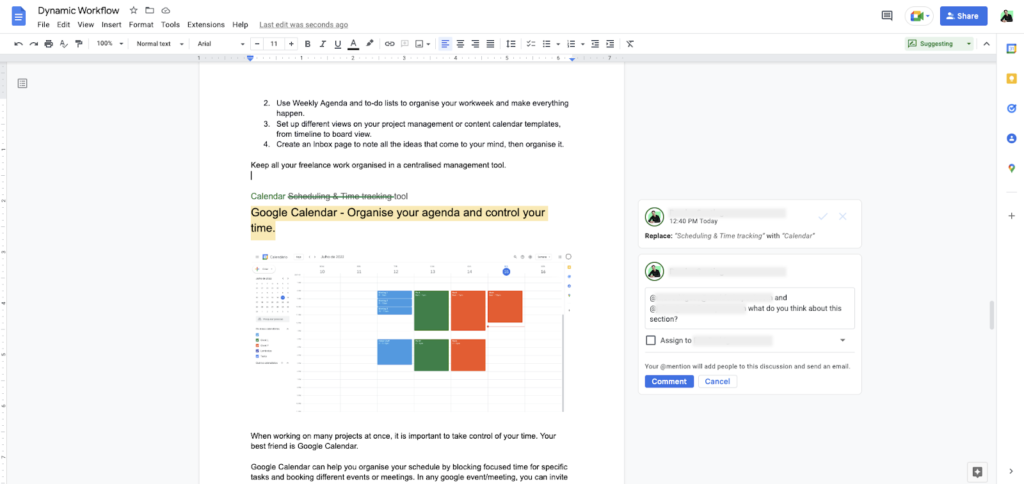Check the cloud document status icon

coord(166,10)
